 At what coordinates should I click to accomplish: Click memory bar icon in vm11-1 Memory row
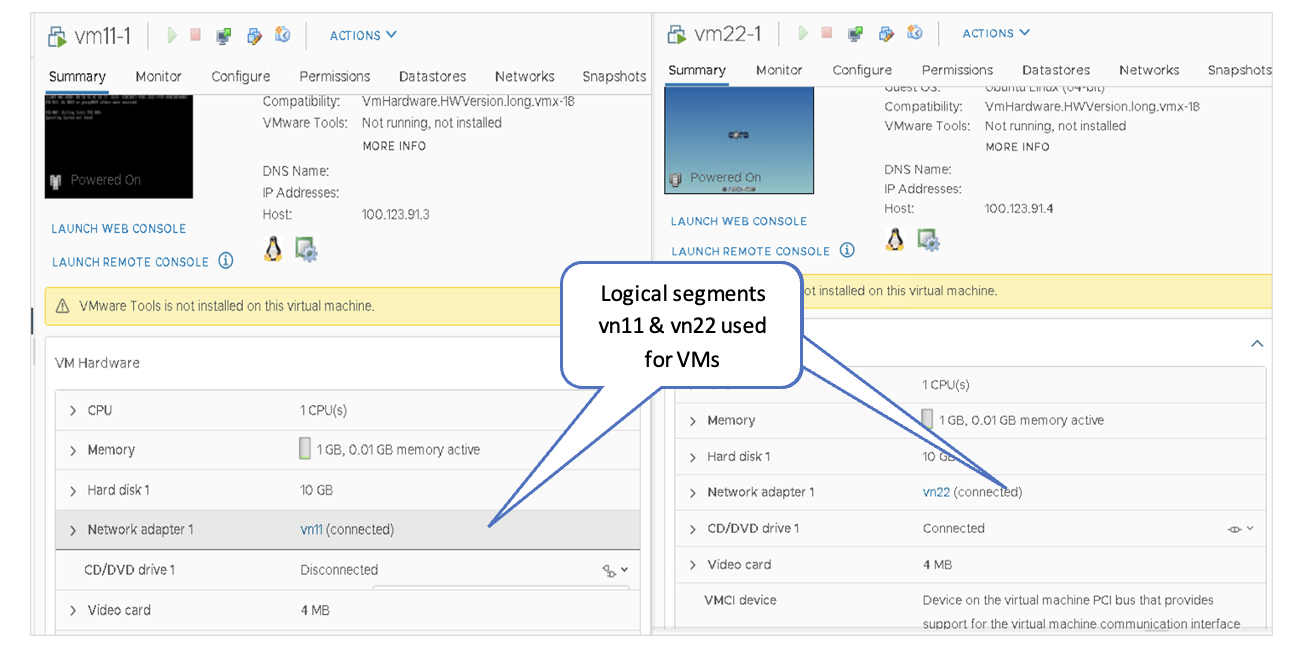pyautogui.click(x=305, y=449)
